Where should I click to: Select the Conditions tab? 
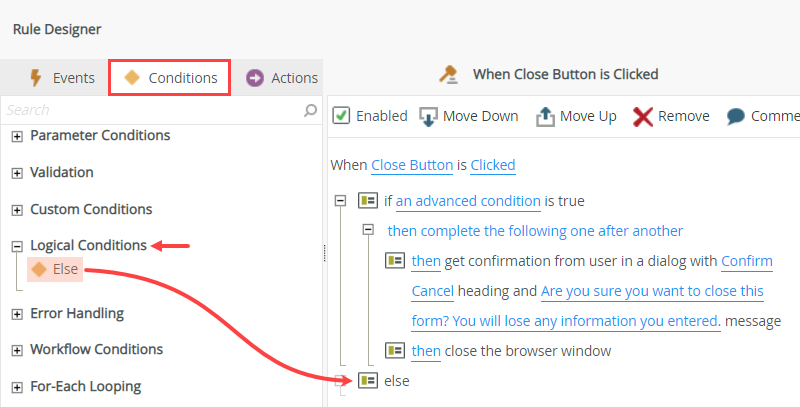pos(170,78)
